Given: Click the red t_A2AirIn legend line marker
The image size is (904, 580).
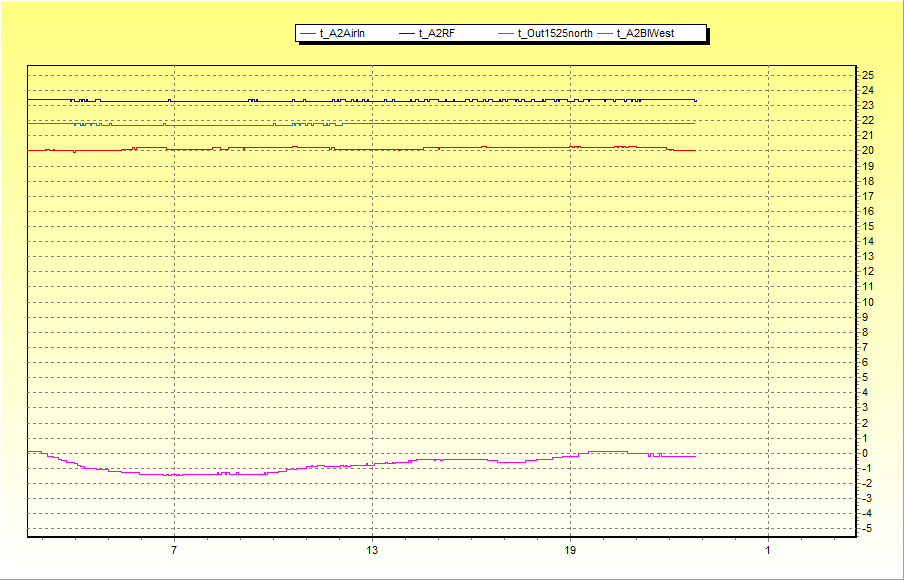Looking at the screenshot, I should click(307, 34).
